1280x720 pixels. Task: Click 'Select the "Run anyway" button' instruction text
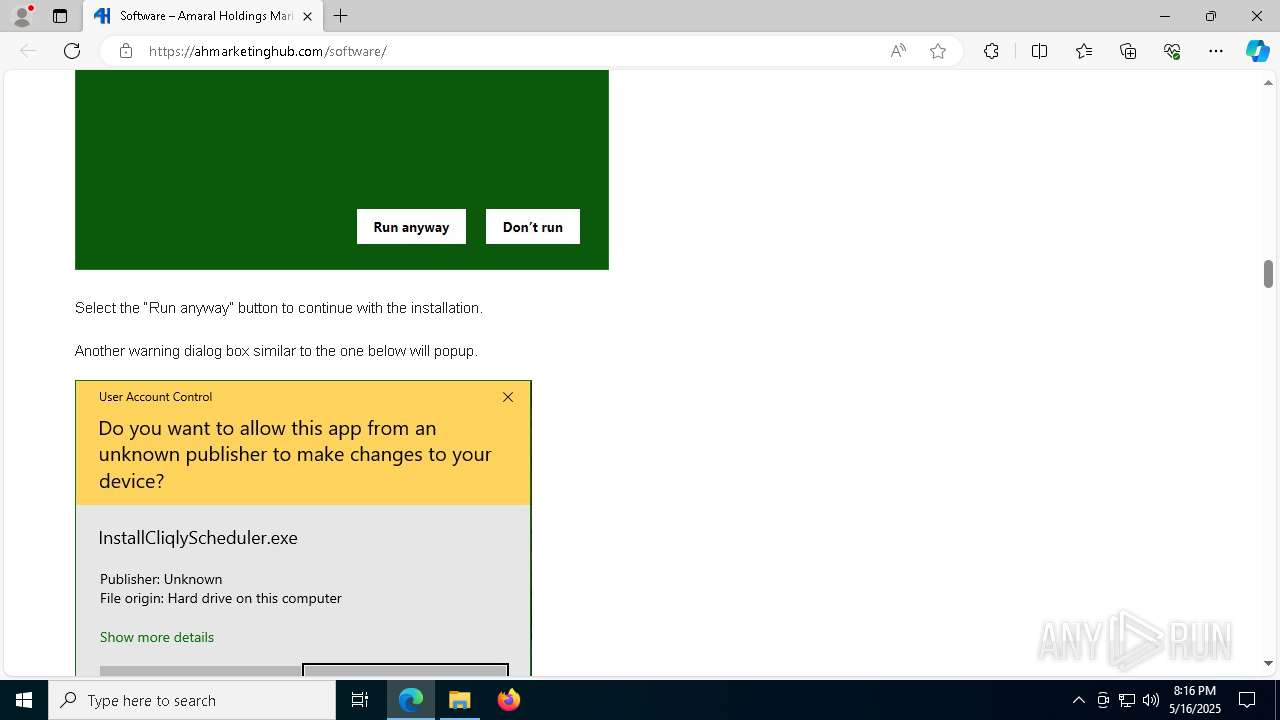click(279, 308)
